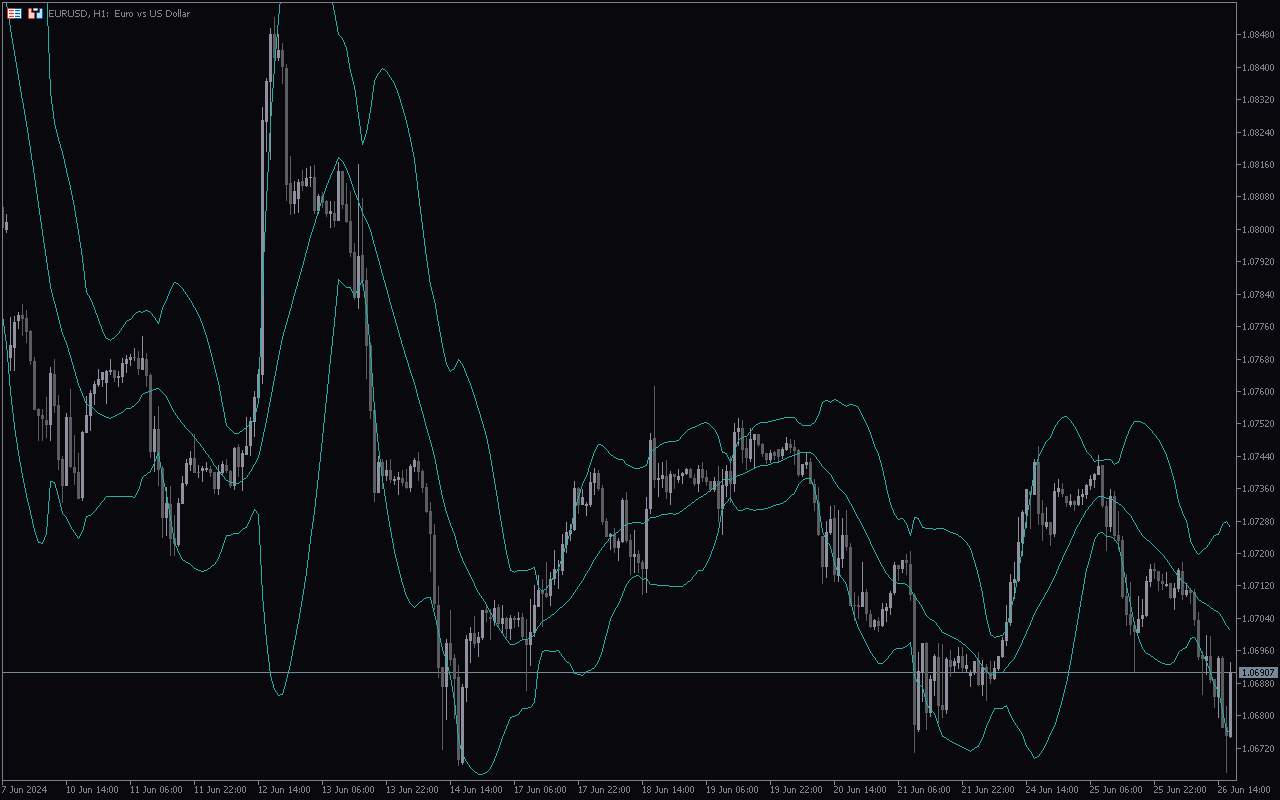
Task: Click the 20 Jun 14:00 time label
Action: [860, 790]
